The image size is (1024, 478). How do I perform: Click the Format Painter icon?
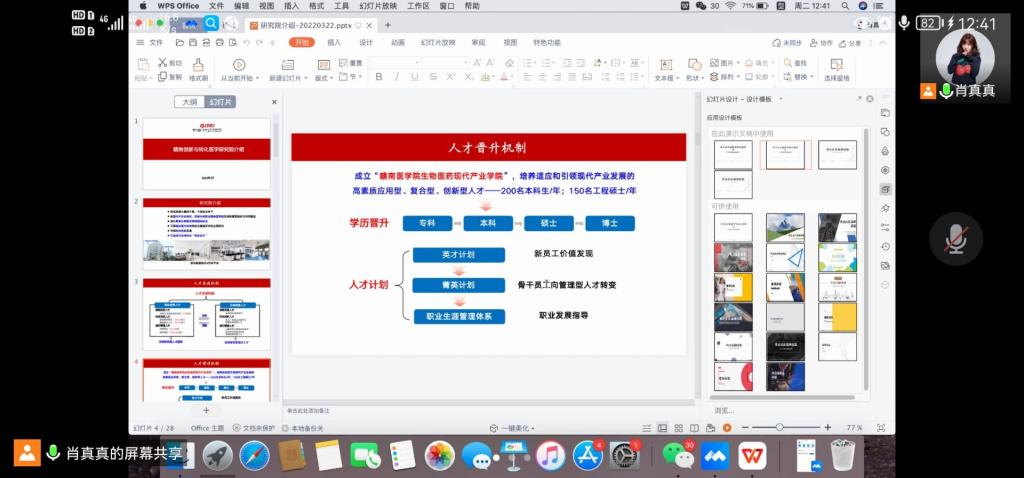198,65
